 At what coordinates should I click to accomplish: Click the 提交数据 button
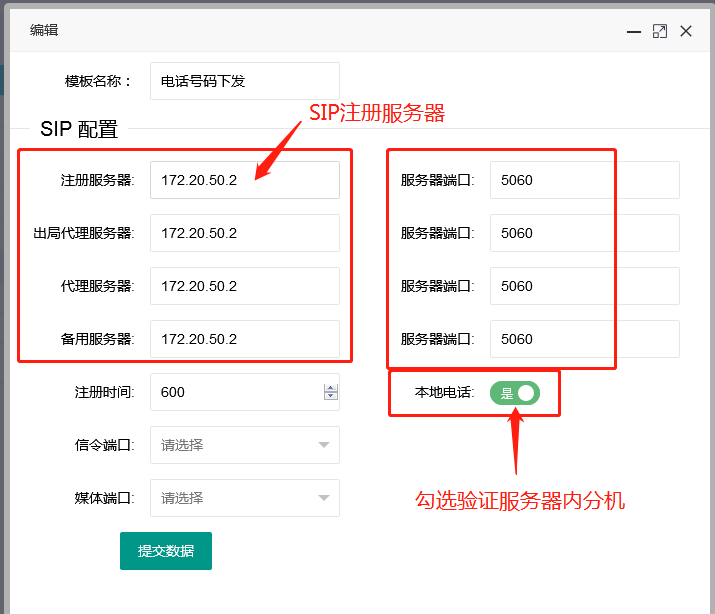pos(166,551)
